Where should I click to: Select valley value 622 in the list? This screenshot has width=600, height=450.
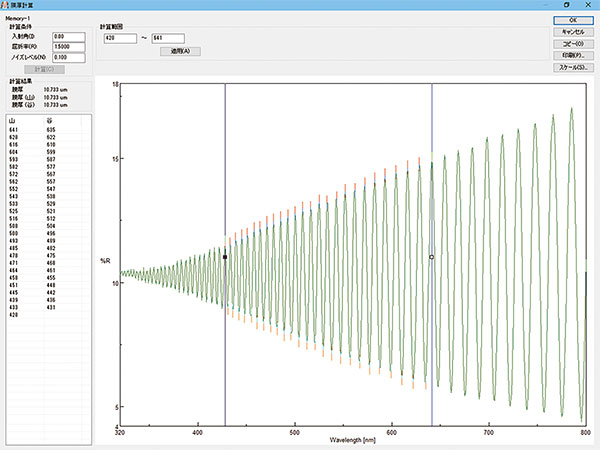[51, 137]
